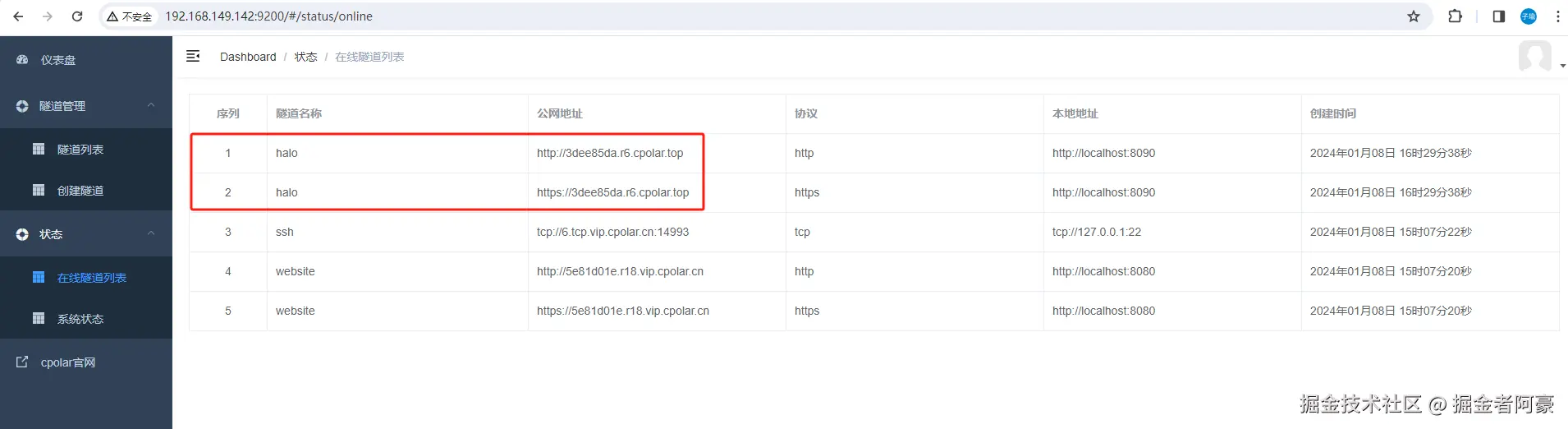
Task: Collapse the 隧道管理 chevron
Action: [x=151, y=105]
